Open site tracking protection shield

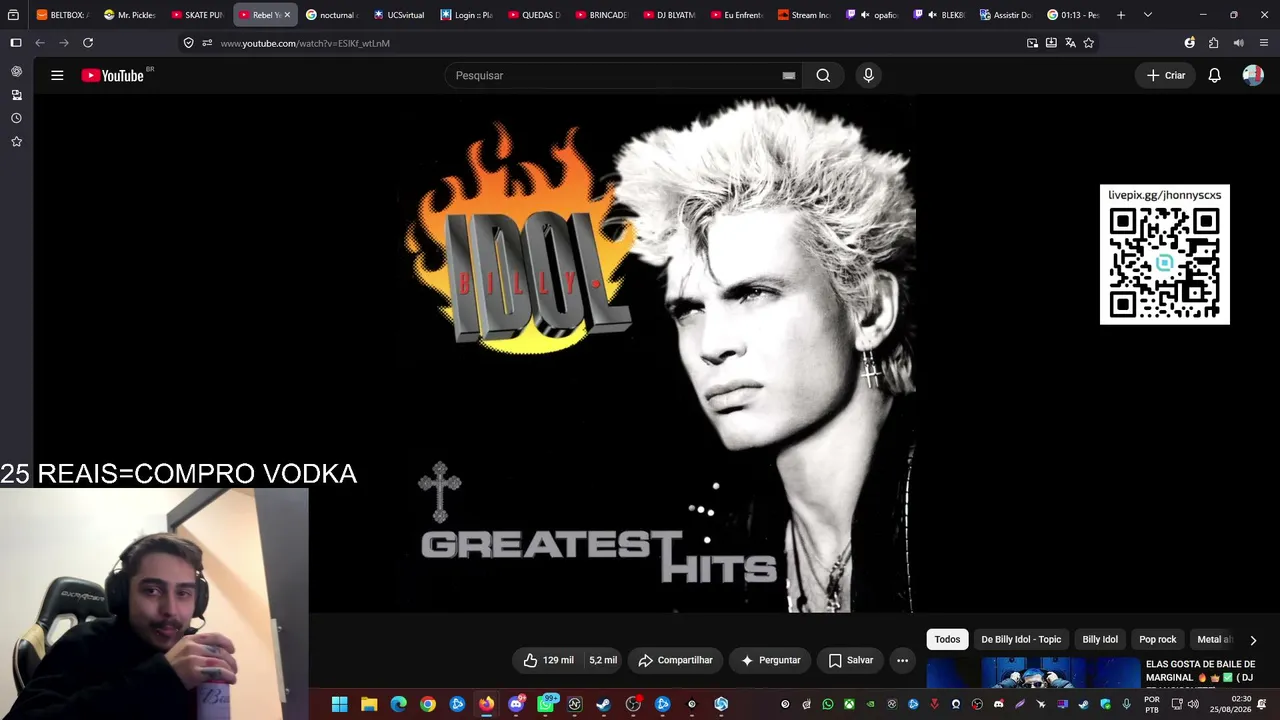tap(188, 43)
